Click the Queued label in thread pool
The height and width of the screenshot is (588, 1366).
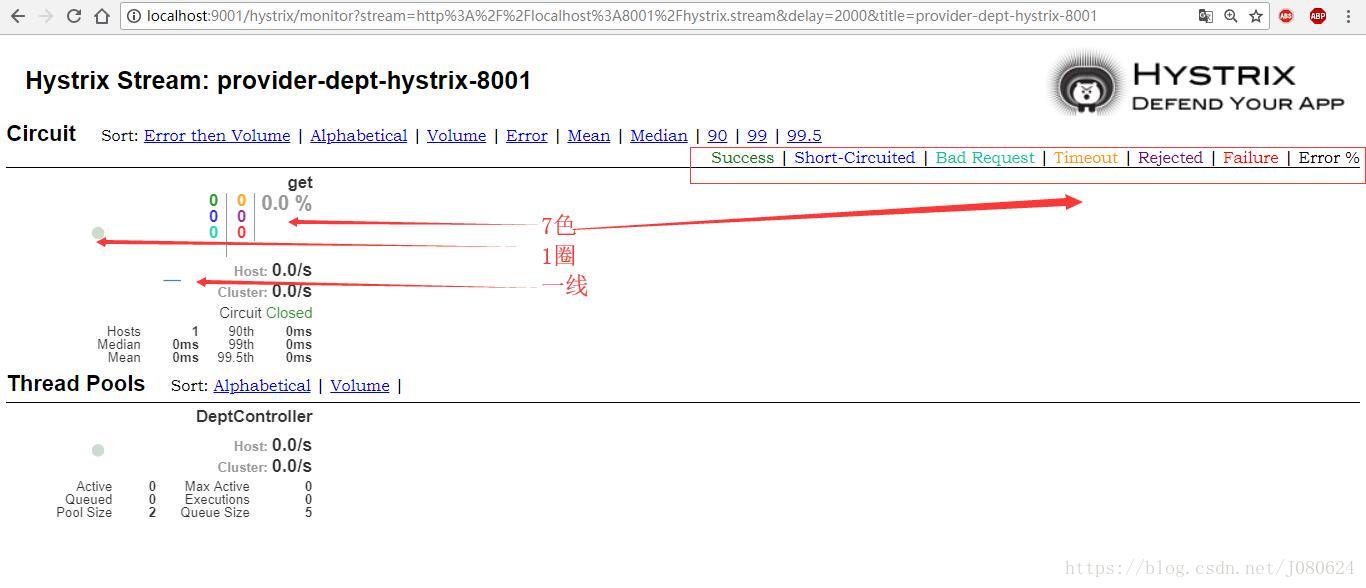tap(89, 500)
